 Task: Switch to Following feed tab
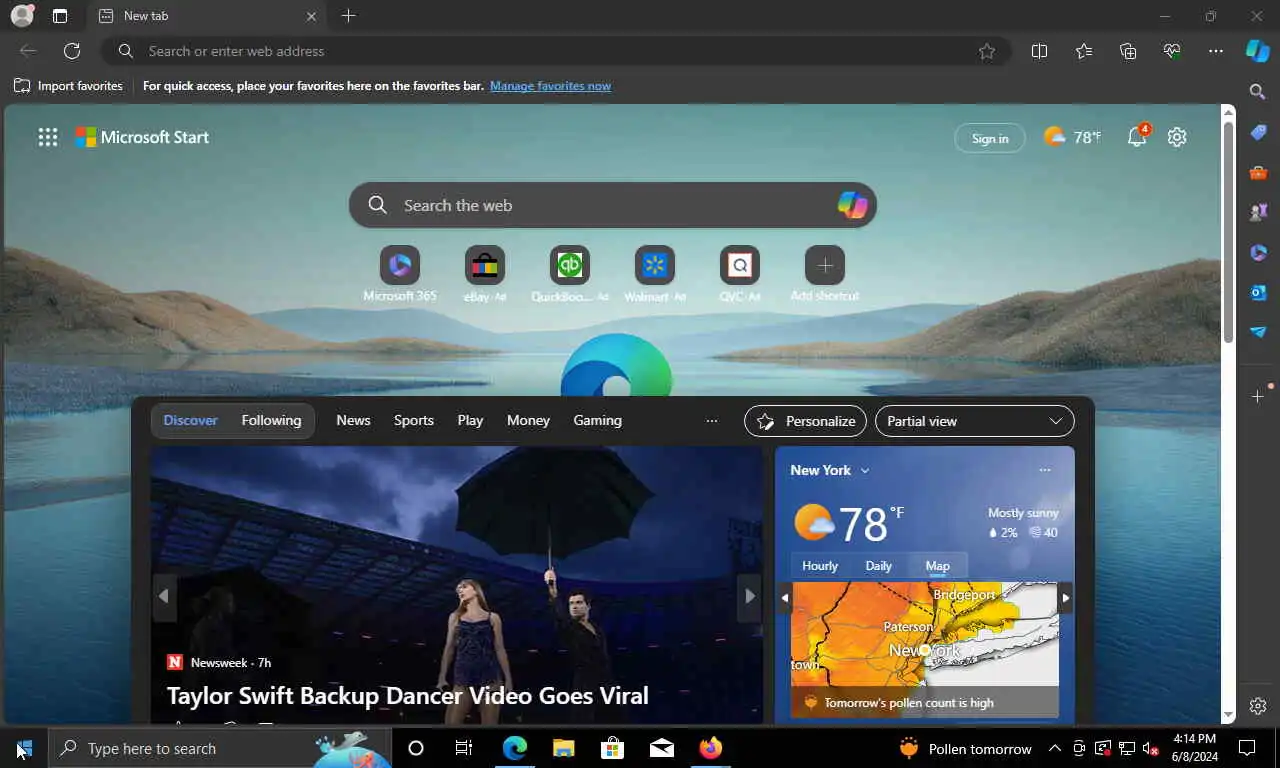[271, 421]
